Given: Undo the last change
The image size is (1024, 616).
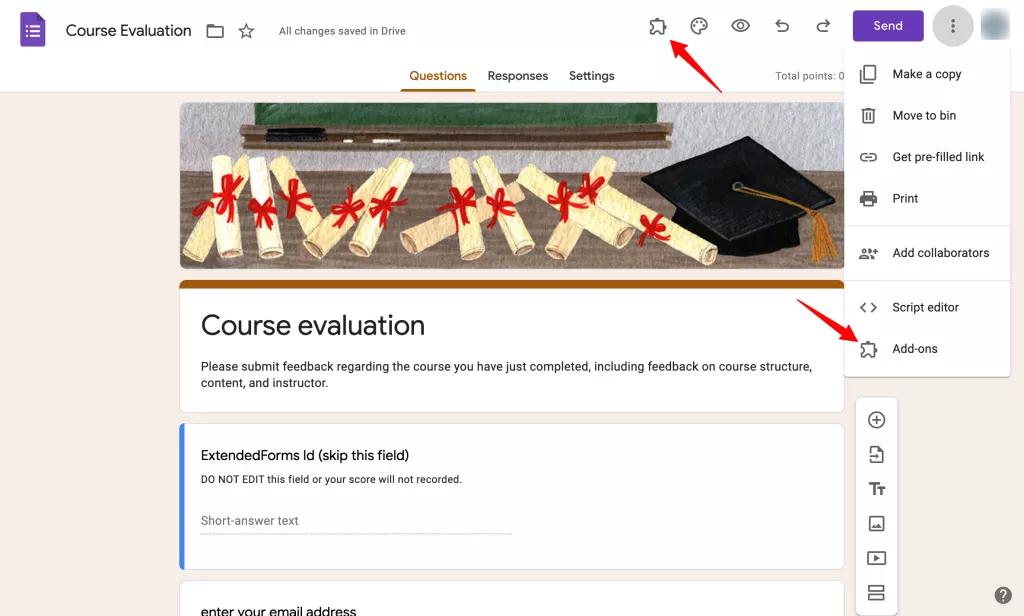Looking at the screenshot, I should [x=782, y=27].
